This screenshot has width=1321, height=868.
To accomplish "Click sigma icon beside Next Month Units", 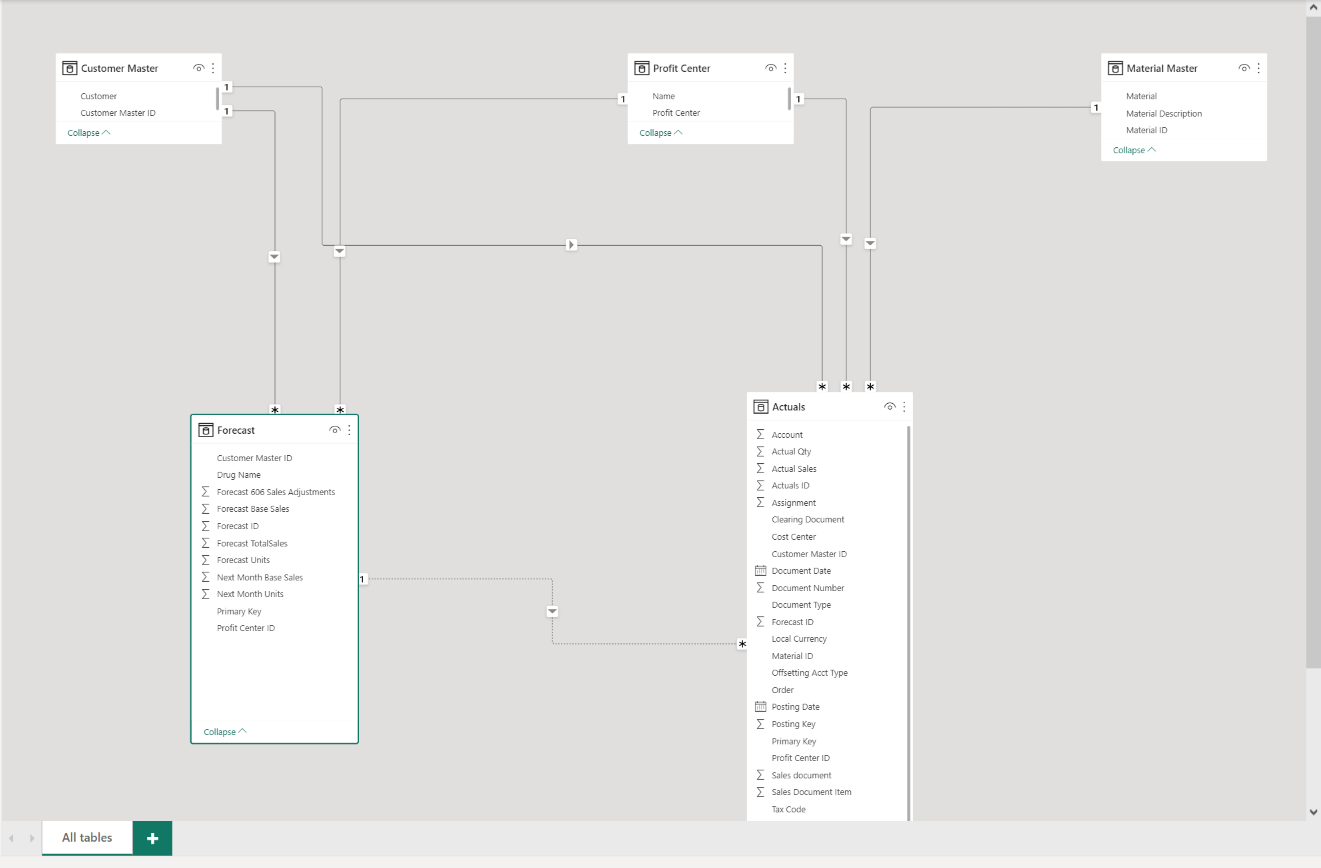I will pos(205,594).
